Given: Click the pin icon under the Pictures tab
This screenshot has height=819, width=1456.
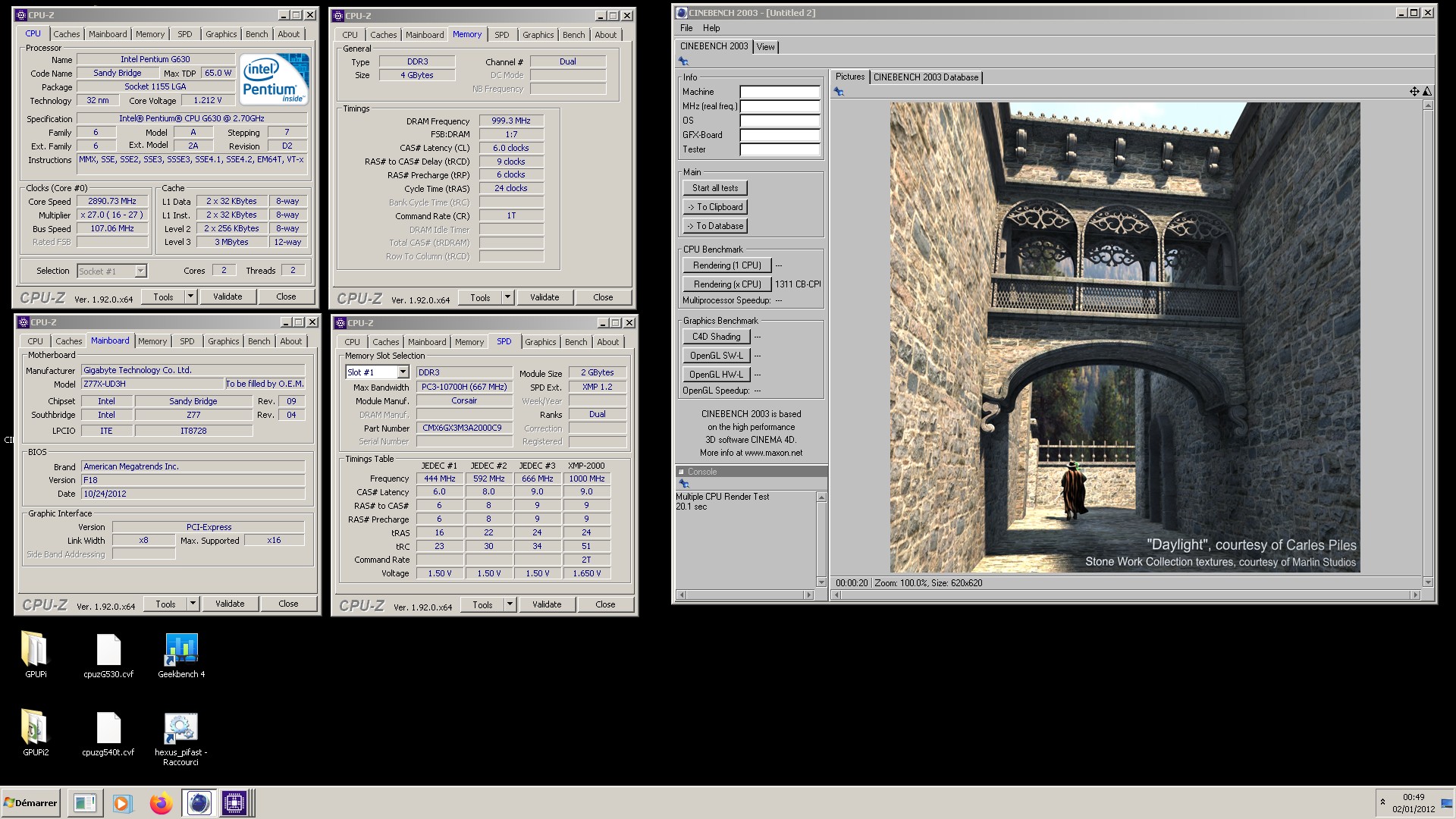Looking at the screenshot, I should click(839, 92).
